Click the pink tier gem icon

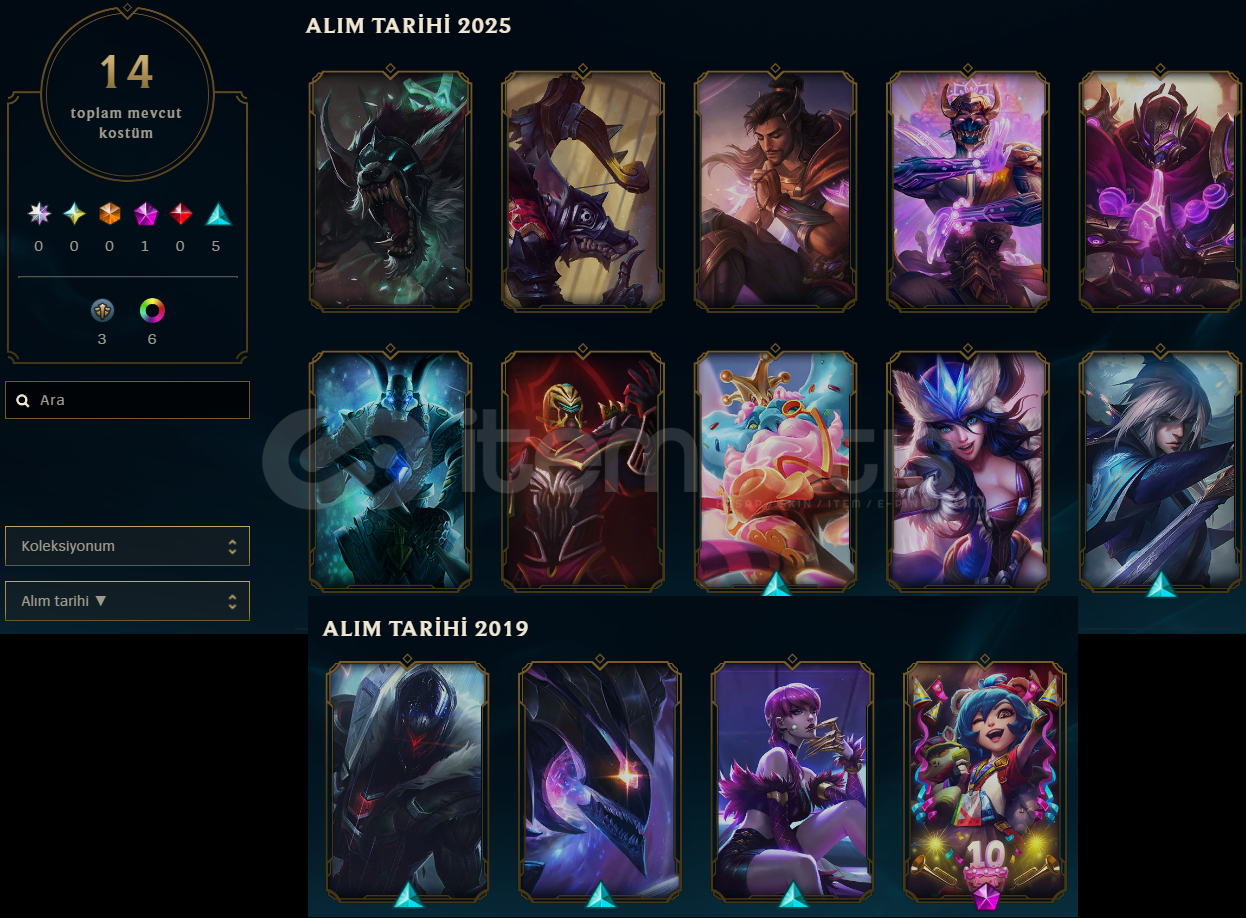[145, 213]
